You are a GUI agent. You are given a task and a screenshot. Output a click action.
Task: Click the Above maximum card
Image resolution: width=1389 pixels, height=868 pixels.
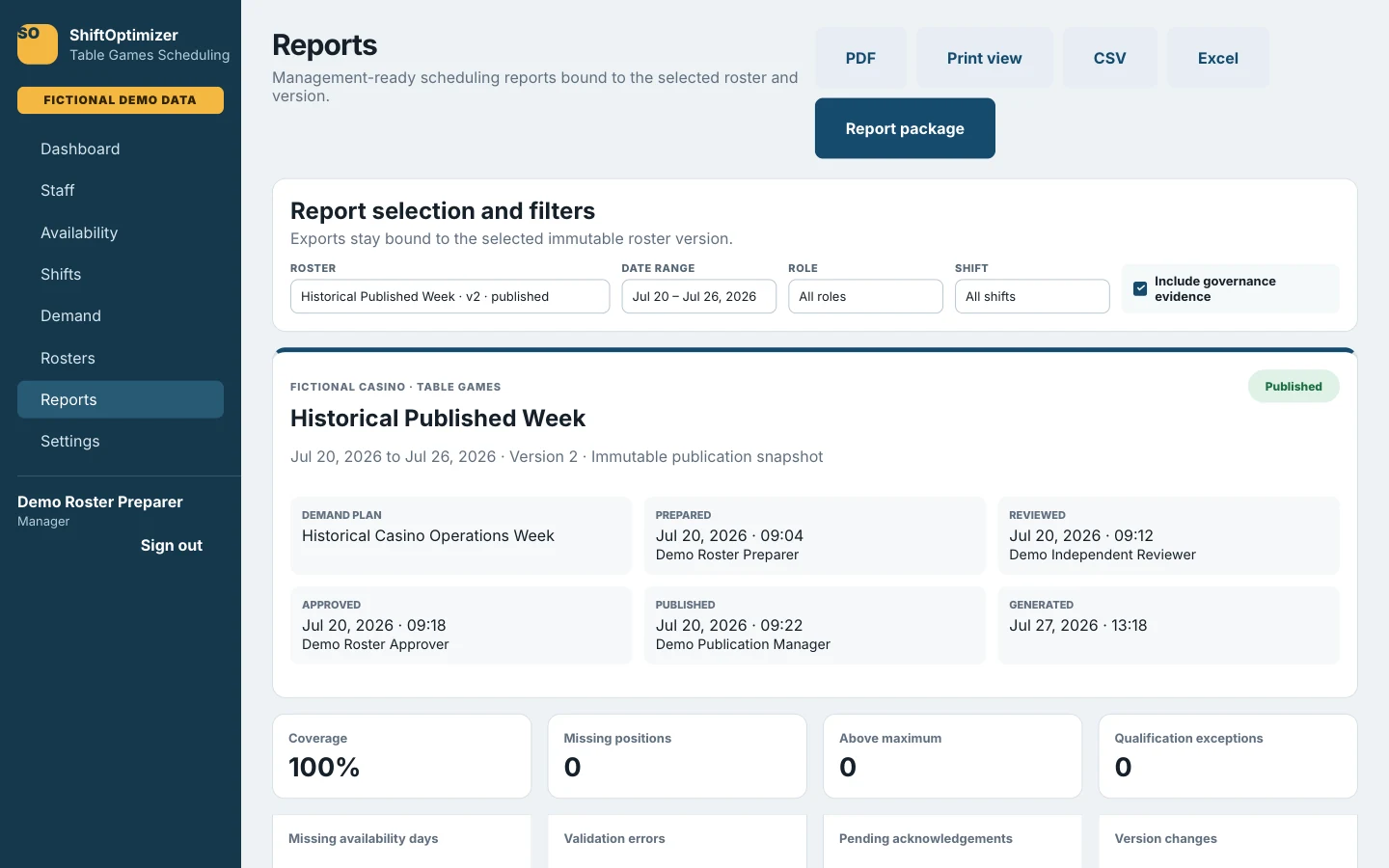(953, 756)
